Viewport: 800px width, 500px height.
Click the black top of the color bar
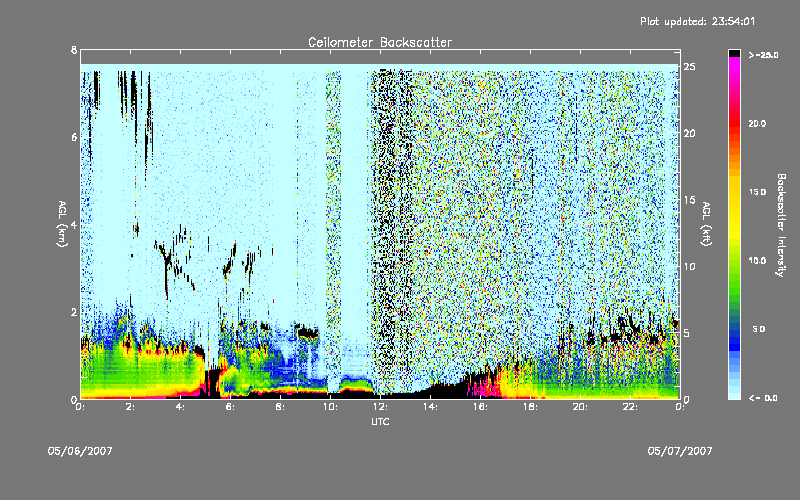point(734,53)
